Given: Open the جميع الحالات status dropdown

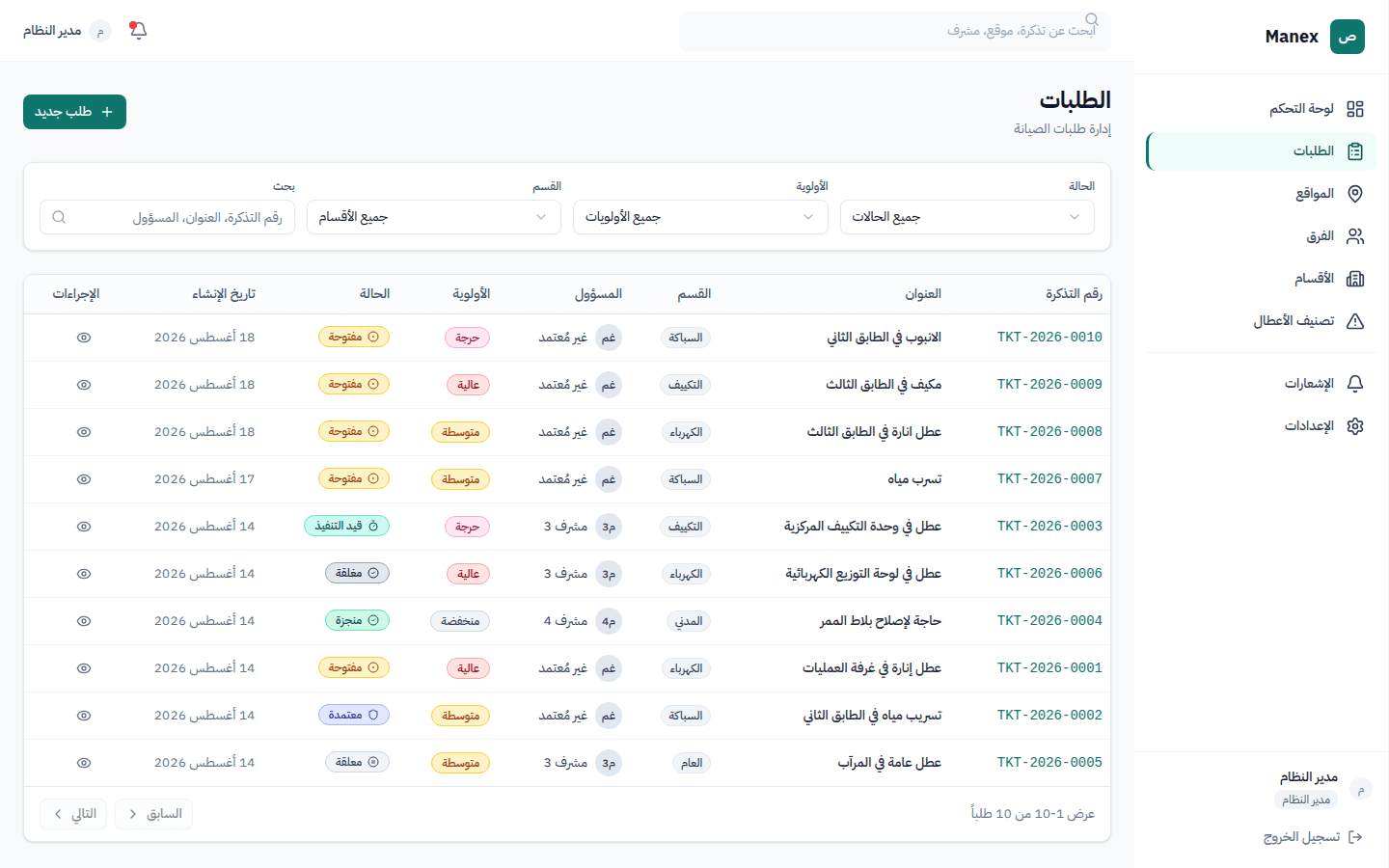Looking at the screenshot, I should pos(967,217).
